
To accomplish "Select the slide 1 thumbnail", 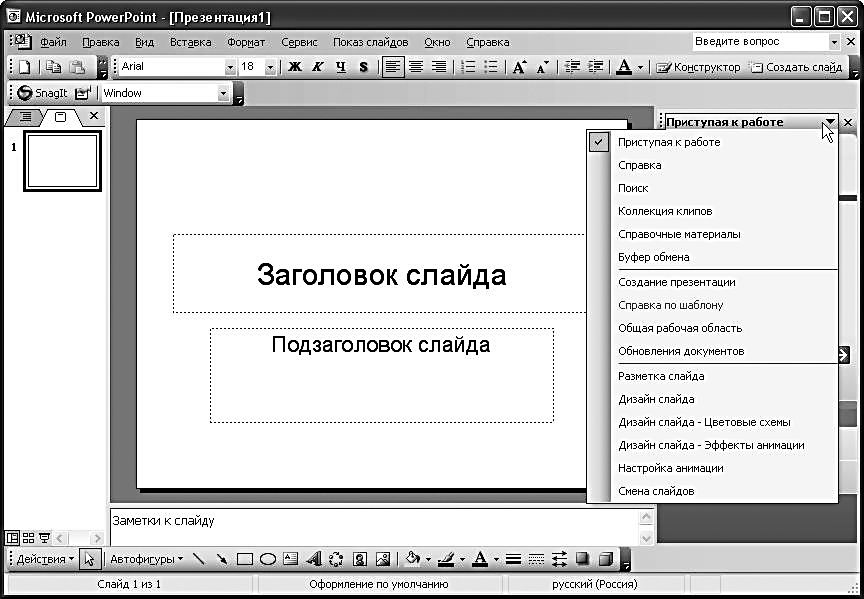I will (x=62, y=160).
